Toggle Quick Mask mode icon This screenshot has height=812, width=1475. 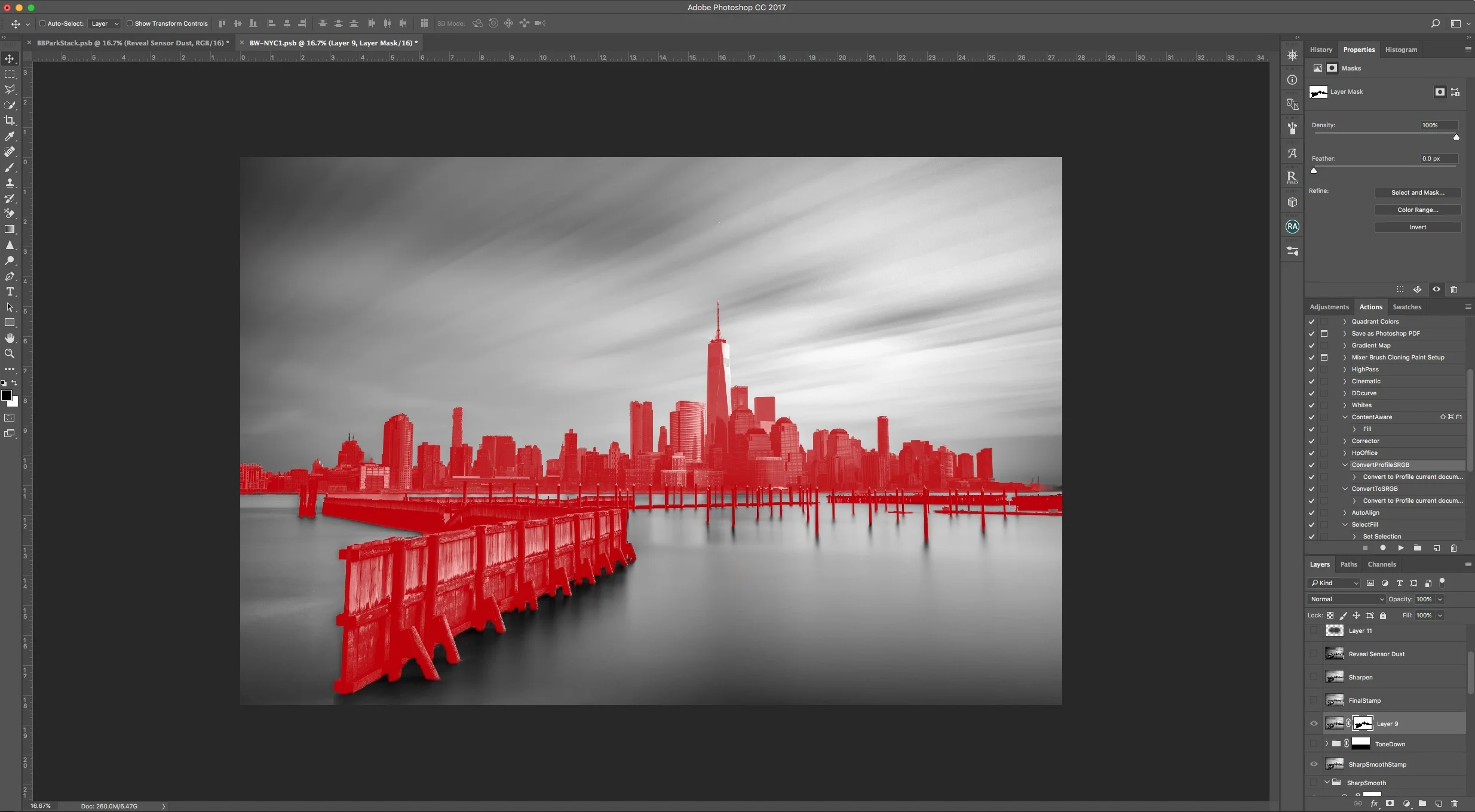point(10,418)
